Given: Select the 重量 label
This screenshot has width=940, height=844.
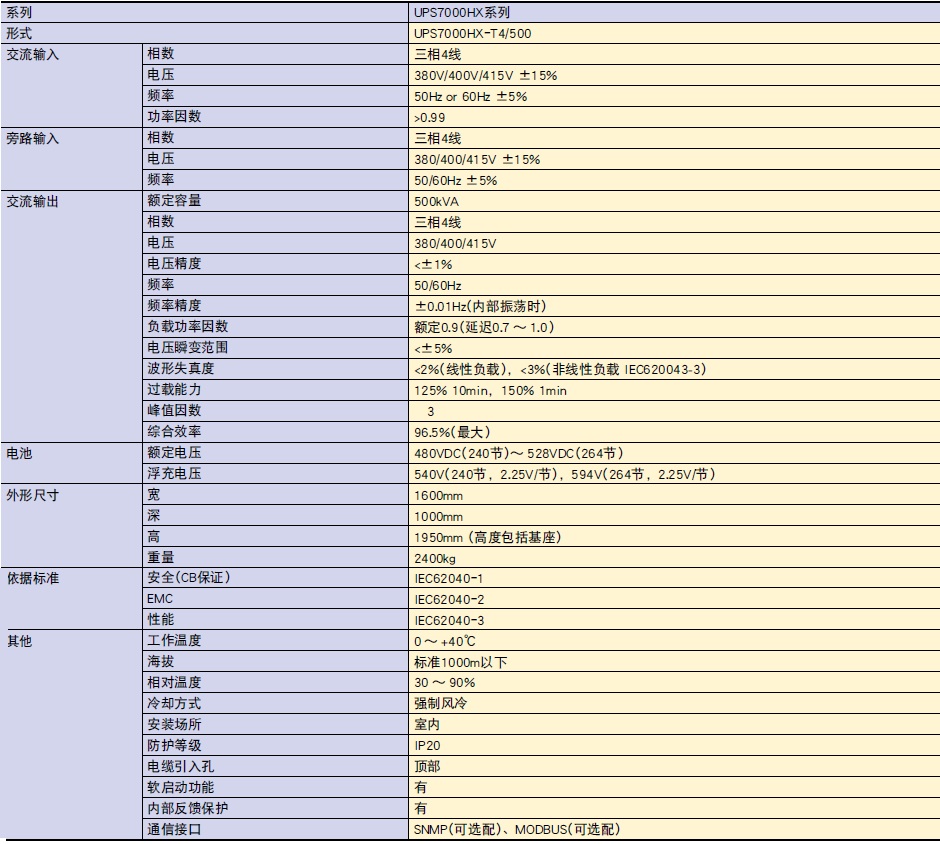Looking at the screenshot, I should tap(161, 557).
